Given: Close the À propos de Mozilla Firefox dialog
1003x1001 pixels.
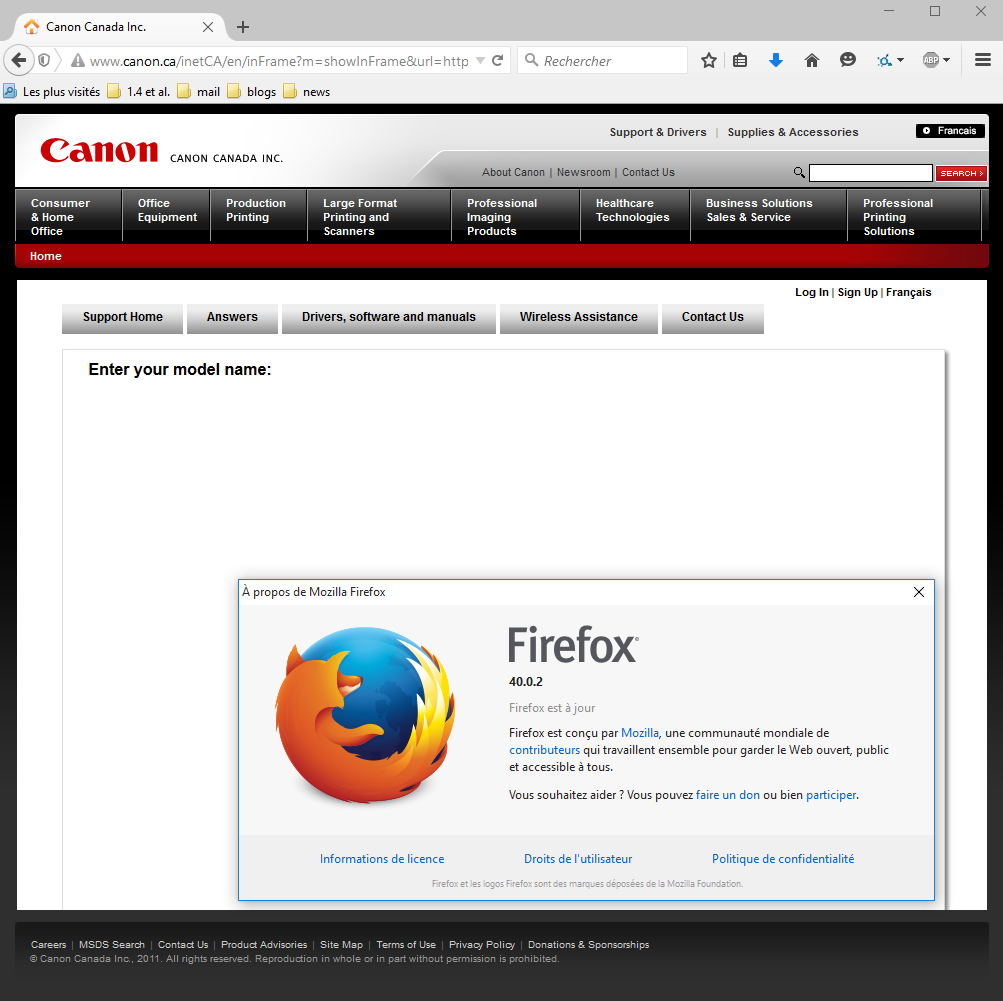Looking at the screenshot, I should pyautogui.click(x=919, y=592).
